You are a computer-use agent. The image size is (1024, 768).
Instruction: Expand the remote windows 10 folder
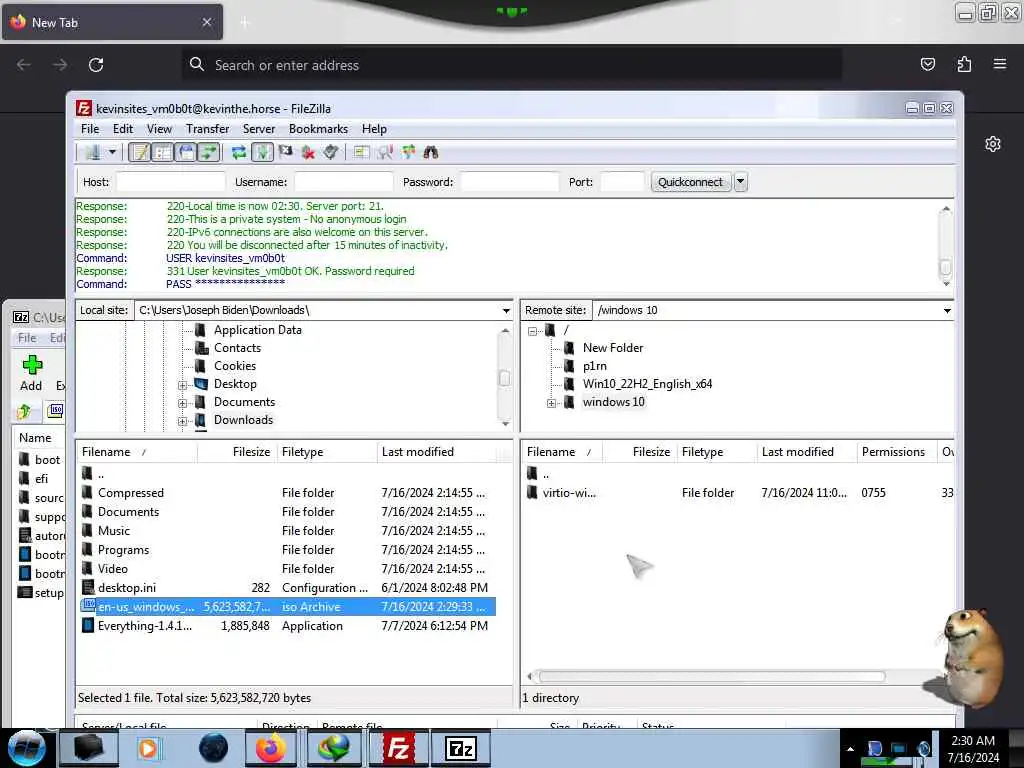551,403
